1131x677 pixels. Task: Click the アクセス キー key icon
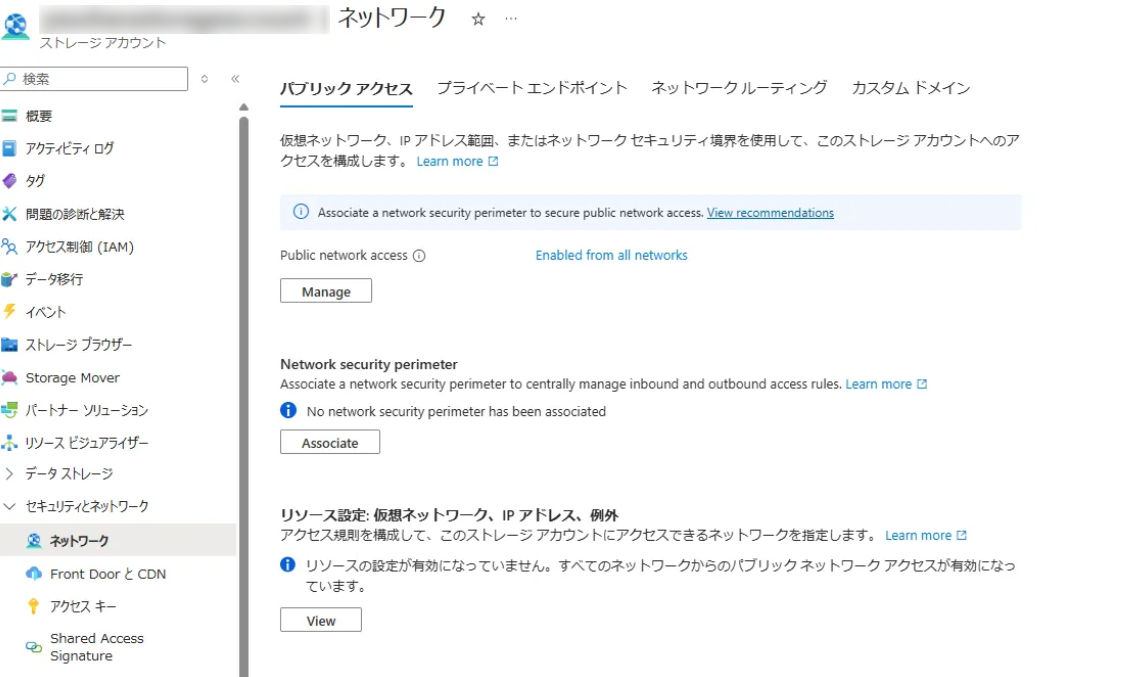[34, 607]
